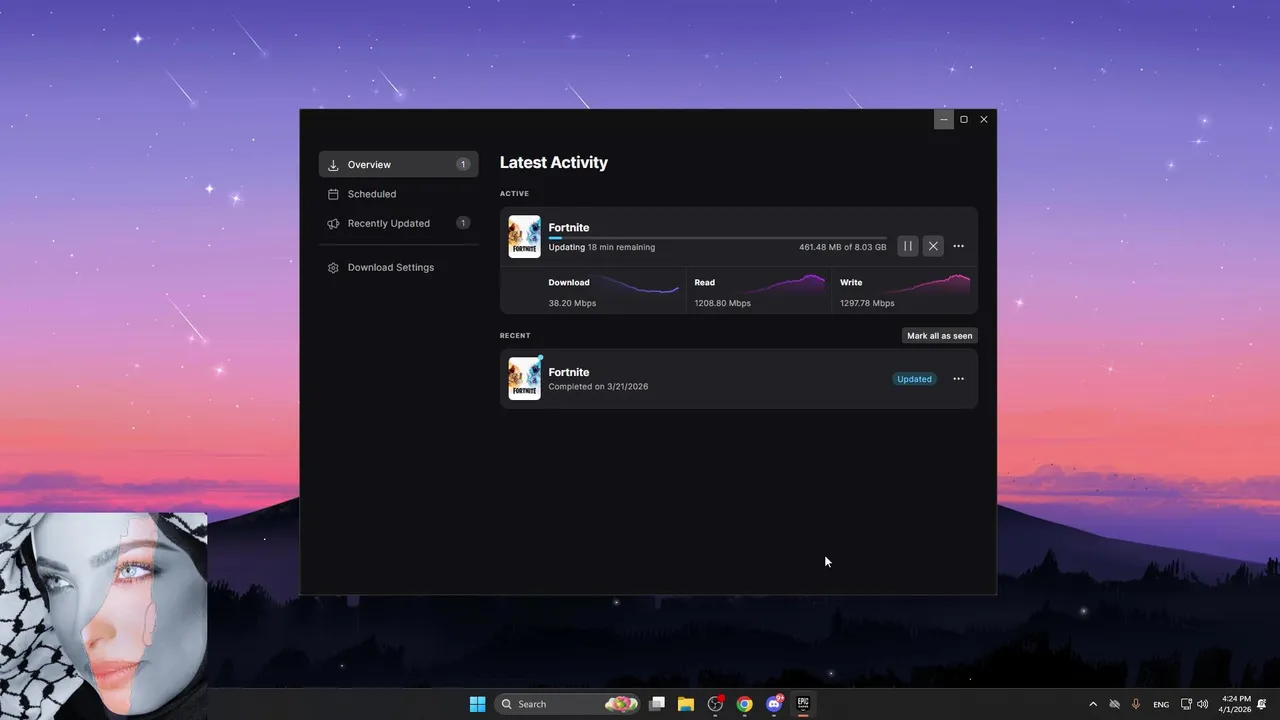
Task: Minimize the Epic Games downloads window
Action: (943, 119)
